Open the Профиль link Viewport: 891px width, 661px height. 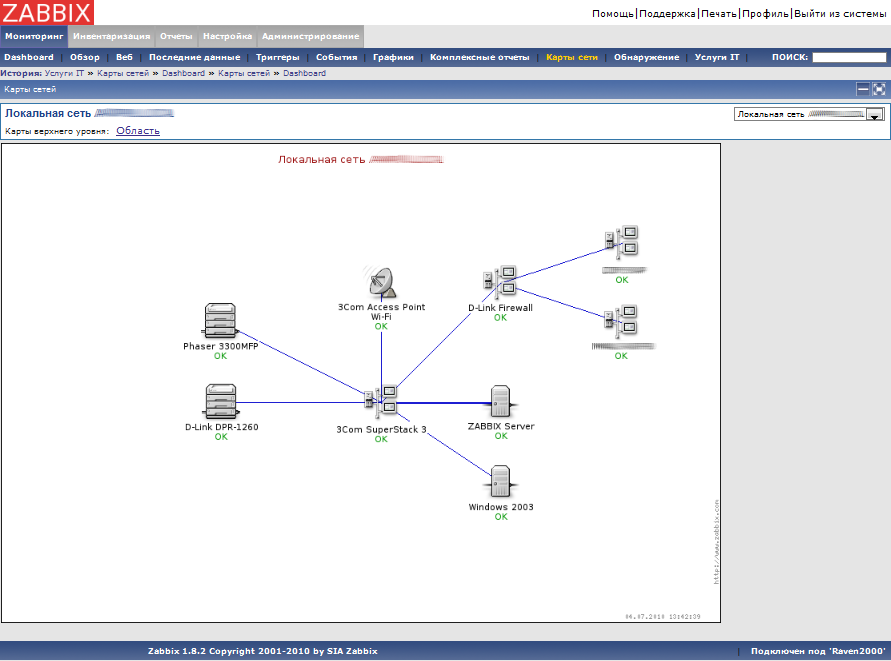click(x=765, y=14)
